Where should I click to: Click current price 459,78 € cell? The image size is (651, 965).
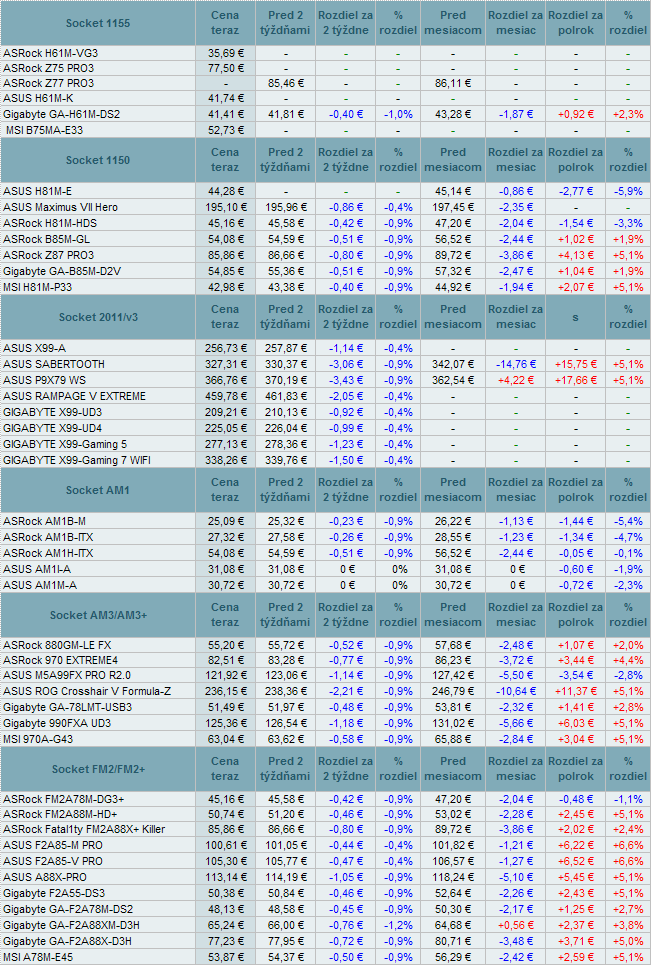point(226,396)
